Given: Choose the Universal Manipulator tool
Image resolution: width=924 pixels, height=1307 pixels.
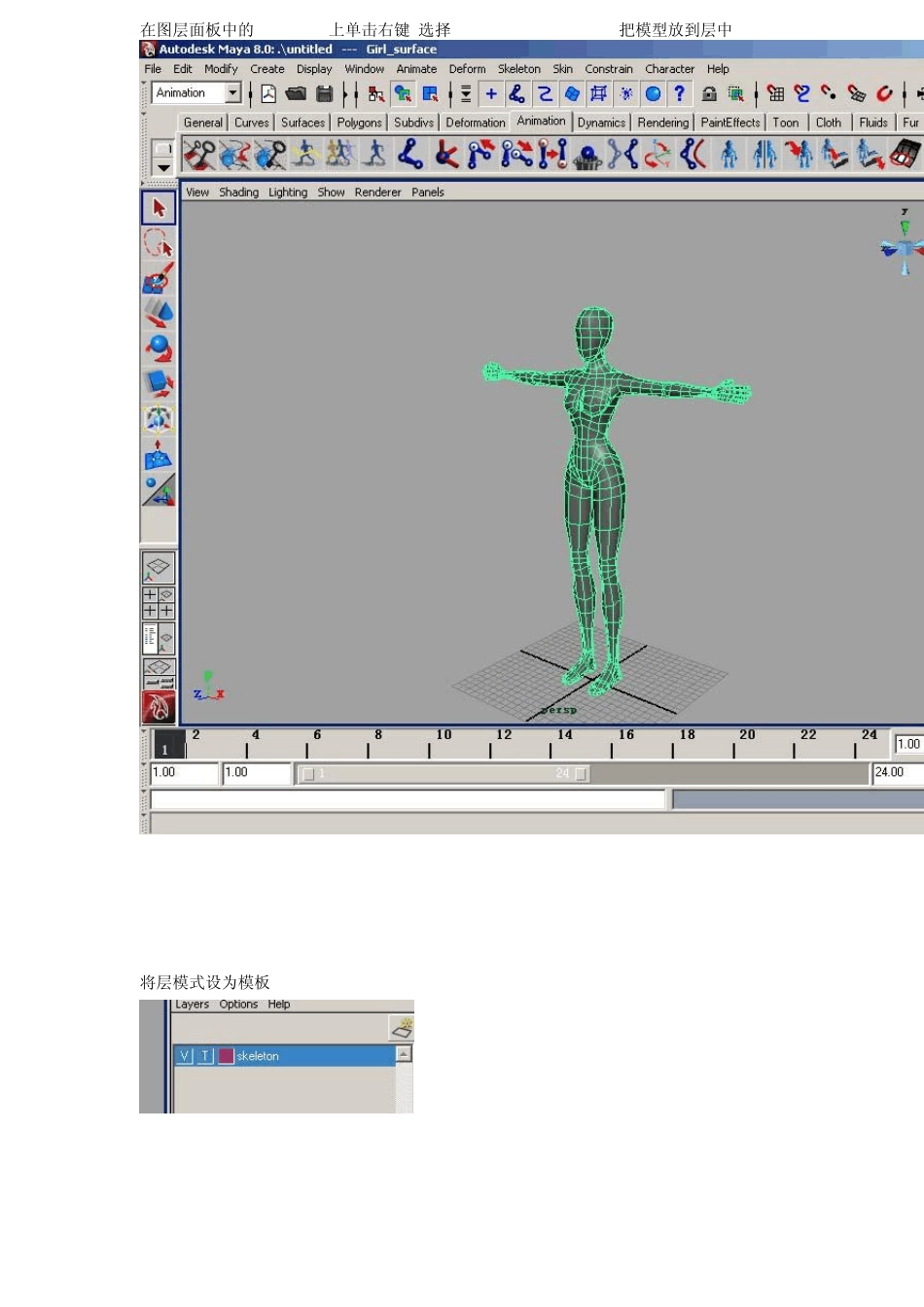Looking at the screenshot, I should click(159, 418).
